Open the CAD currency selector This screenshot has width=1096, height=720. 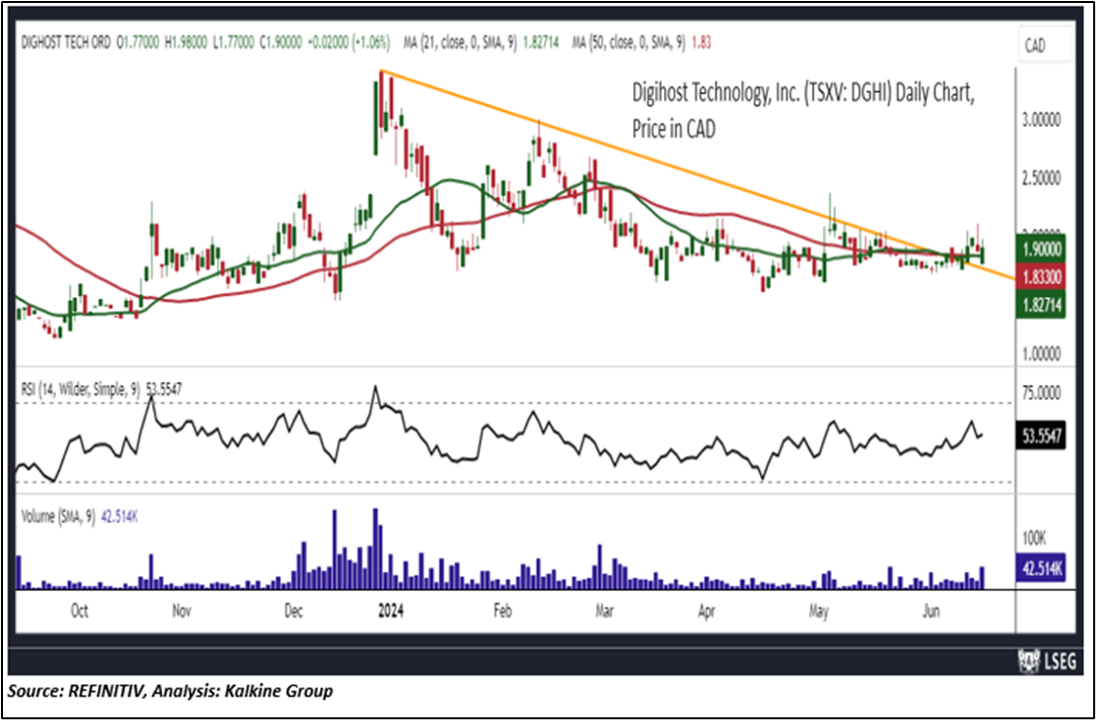coord(1045,45)
